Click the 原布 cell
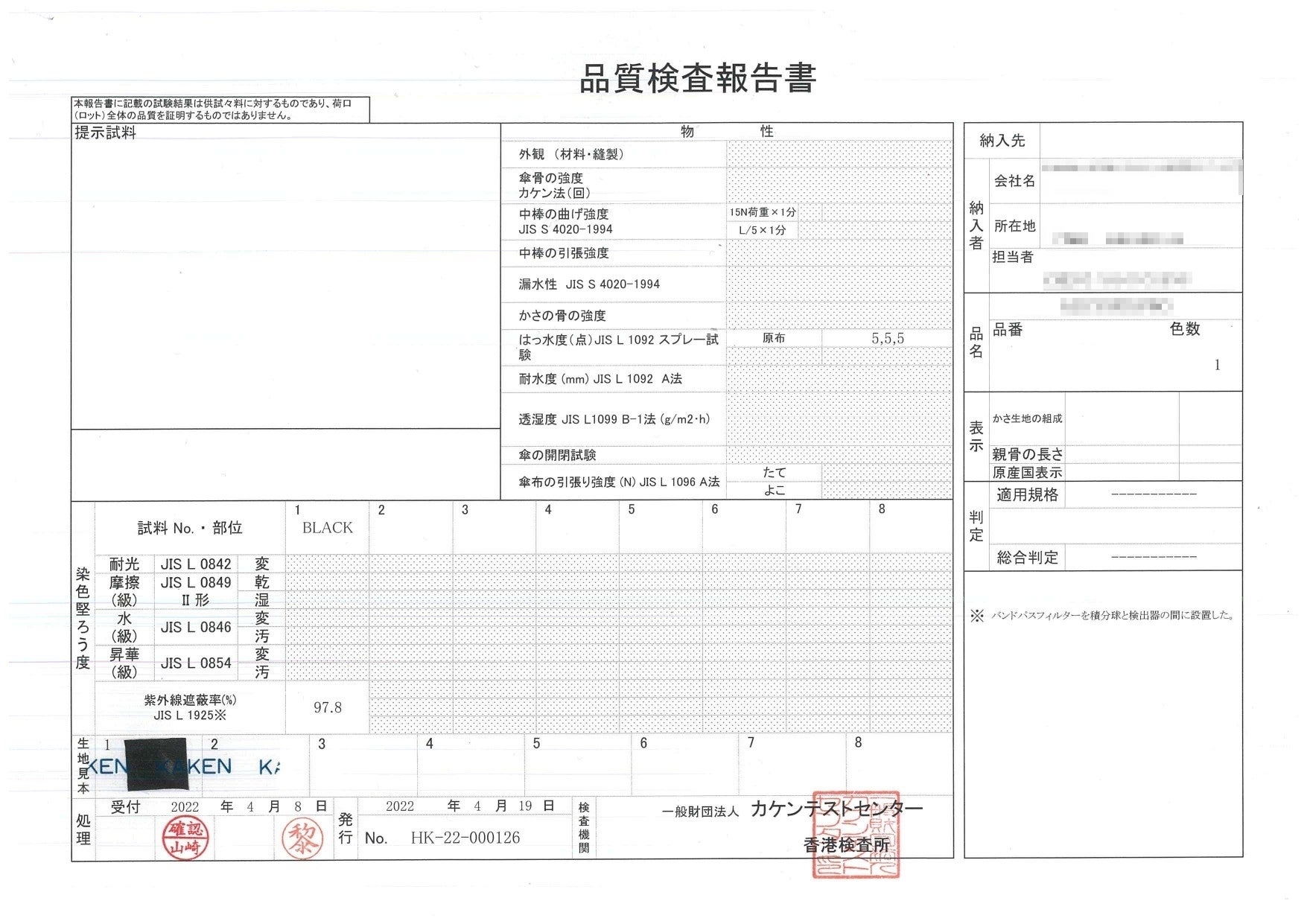The width and height of the screenshot is (1307, 924). [773, 338]
